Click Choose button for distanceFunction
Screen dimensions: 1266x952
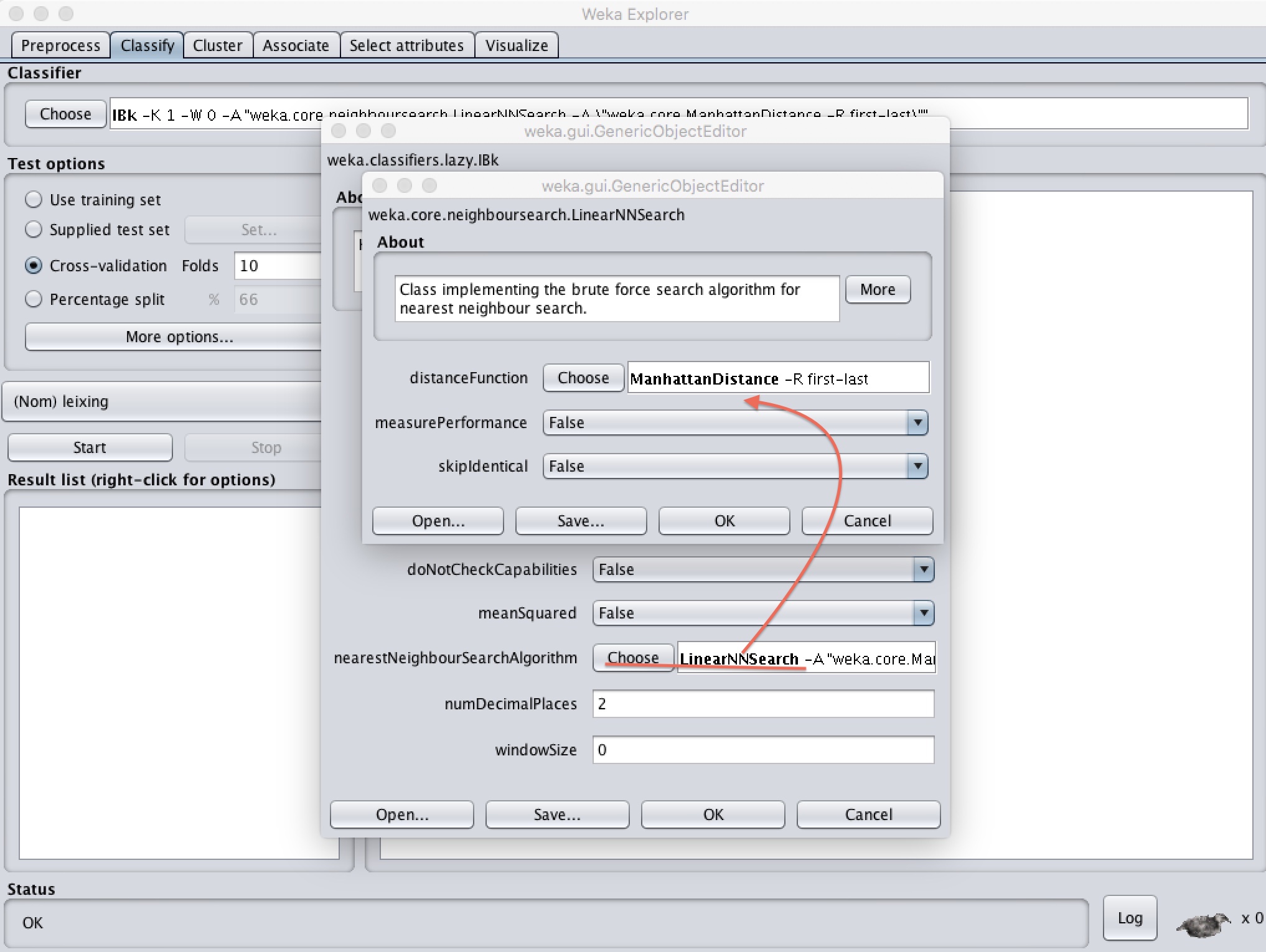pos(583,378)
